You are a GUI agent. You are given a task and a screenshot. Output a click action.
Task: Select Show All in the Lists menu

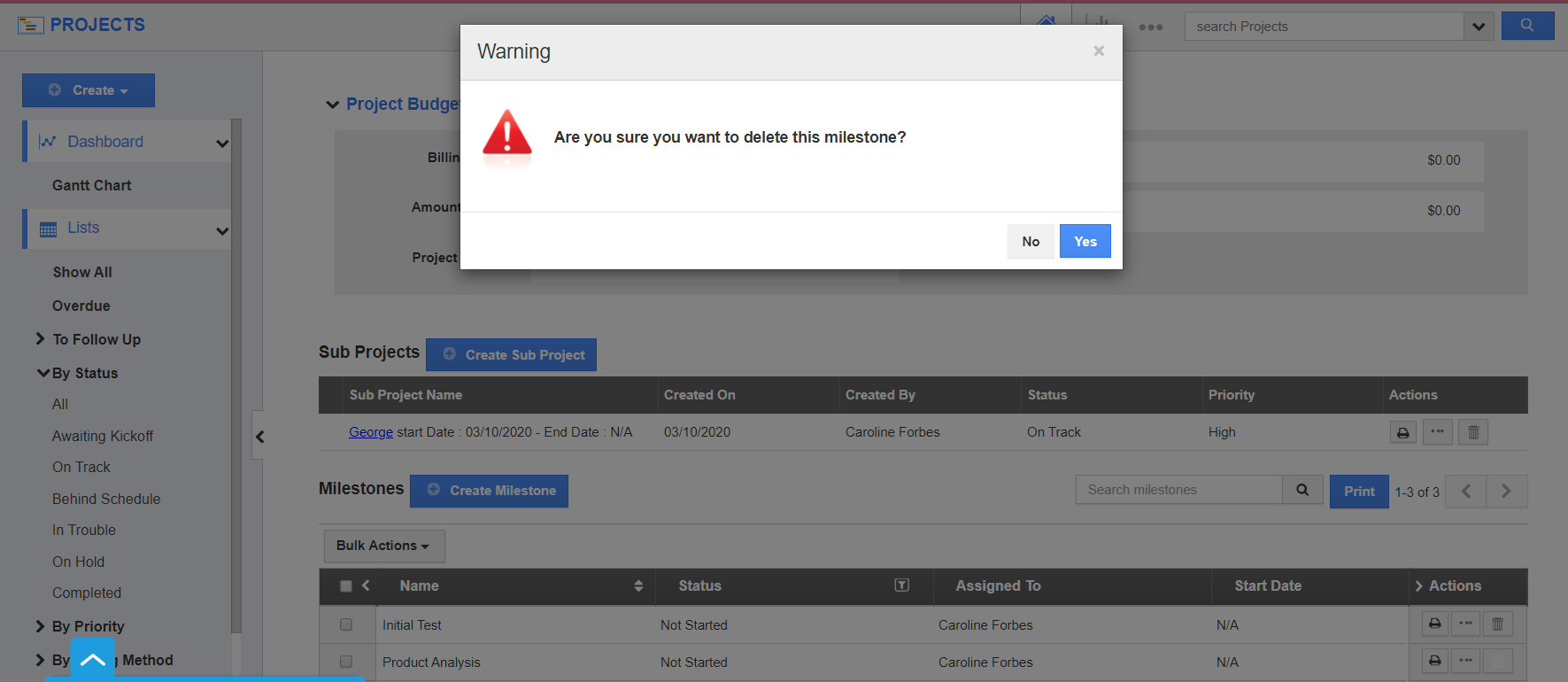[82, 272]
